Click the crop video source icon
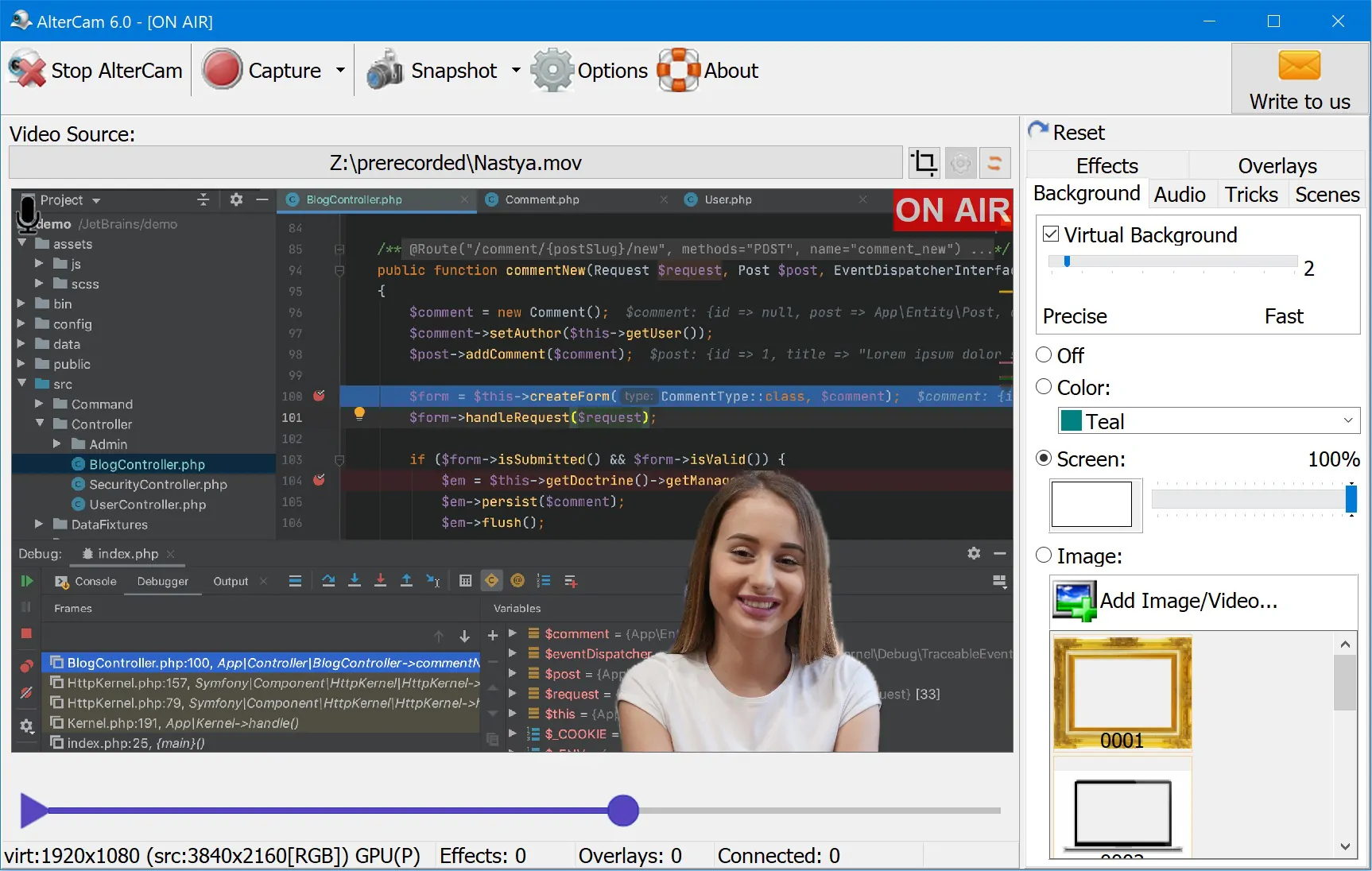 tap(924, 163)
